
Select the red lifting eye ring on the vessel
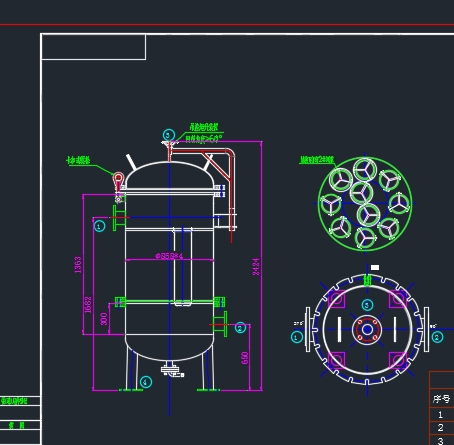coord(118,178)
